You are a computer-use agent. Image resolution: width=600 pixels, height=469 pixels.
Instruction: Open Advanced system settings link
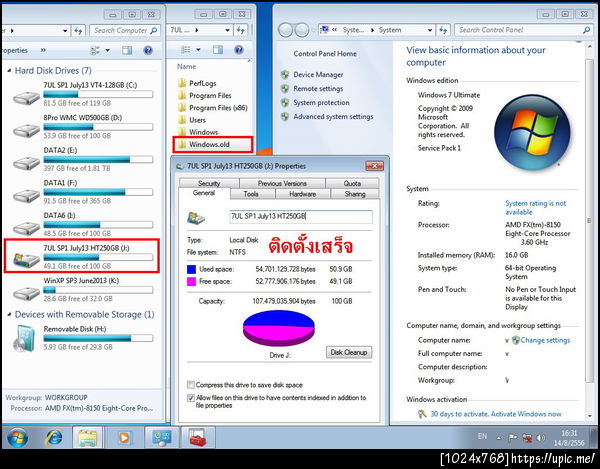(333, 117)
